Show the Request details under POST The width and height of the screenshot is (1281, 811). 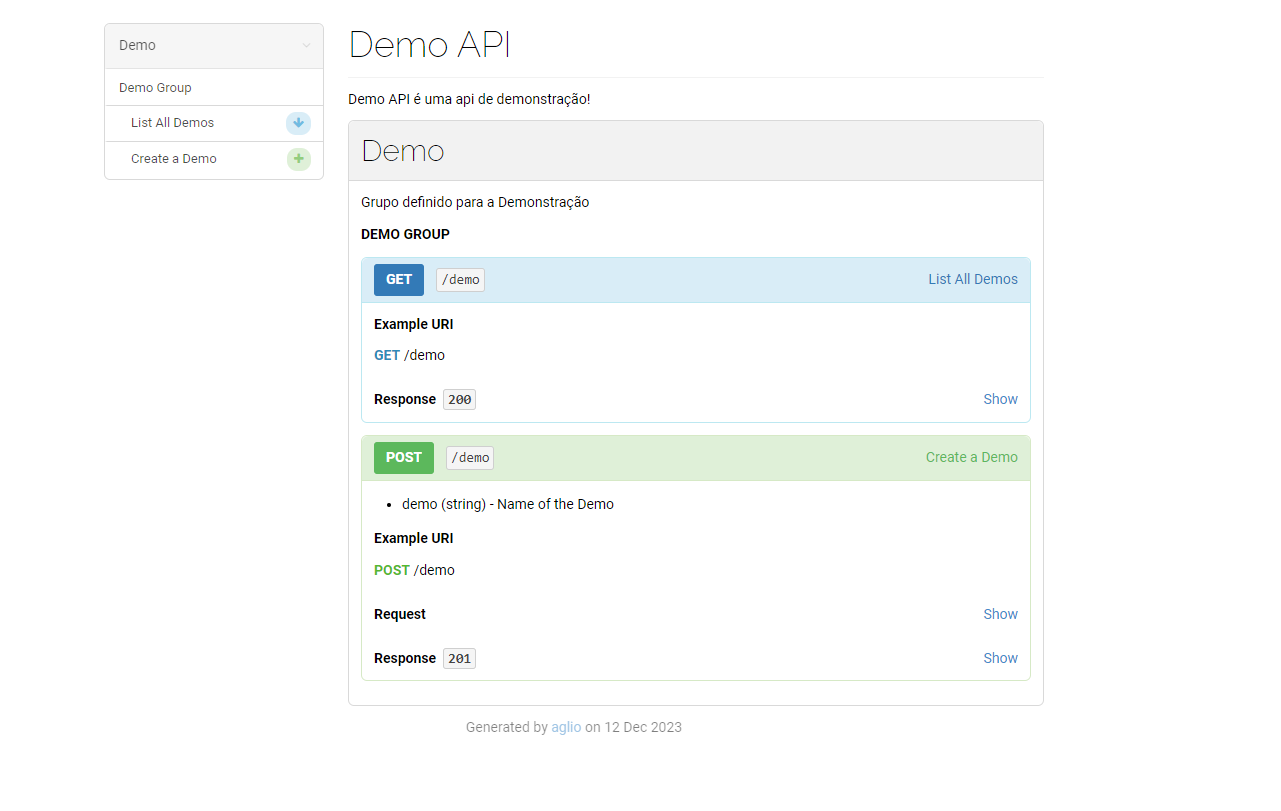click(x=1000, y=614)
